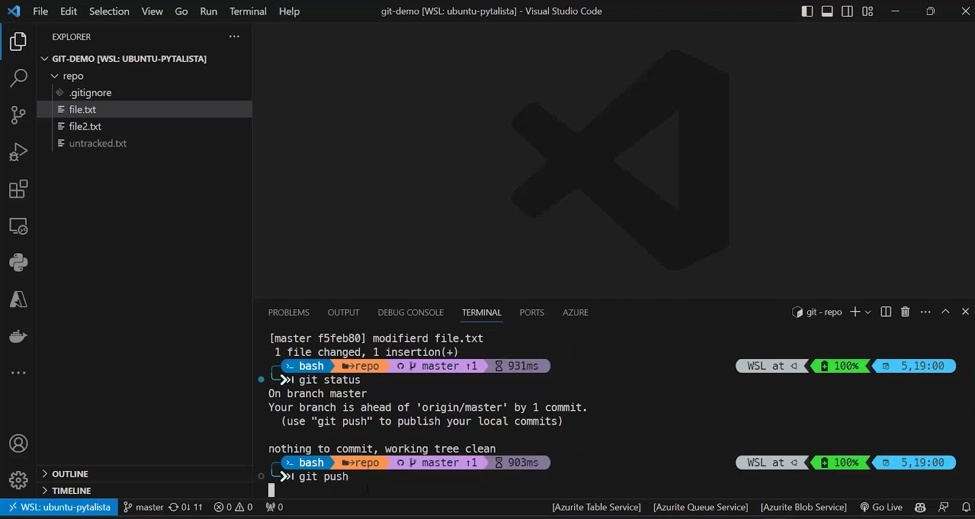Screen dimensions: 975x519
Task: Open the Selection menu
Action: [109, 11]
